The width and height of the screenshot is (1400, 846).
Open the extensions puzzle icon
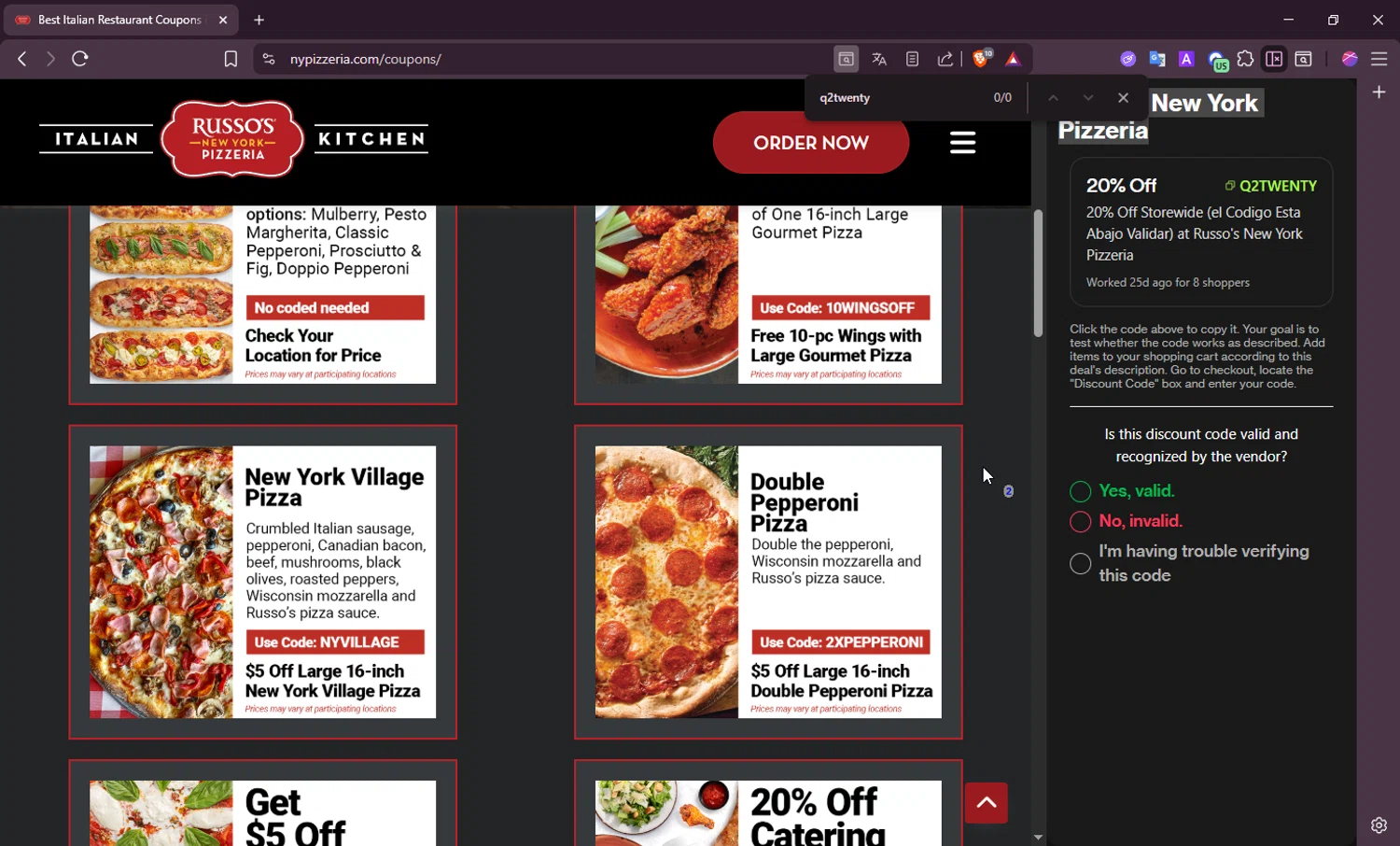click(1245, 59)
